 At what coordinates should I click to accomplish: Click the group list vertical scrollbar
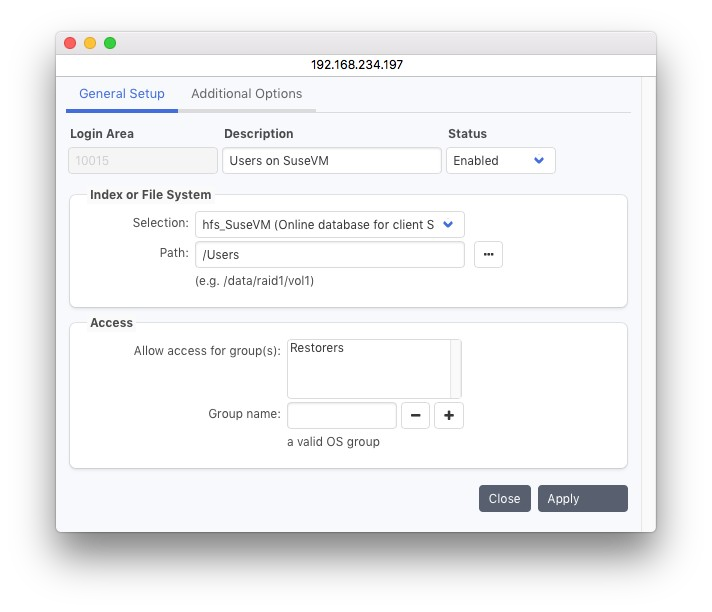(x=456, y=369)
